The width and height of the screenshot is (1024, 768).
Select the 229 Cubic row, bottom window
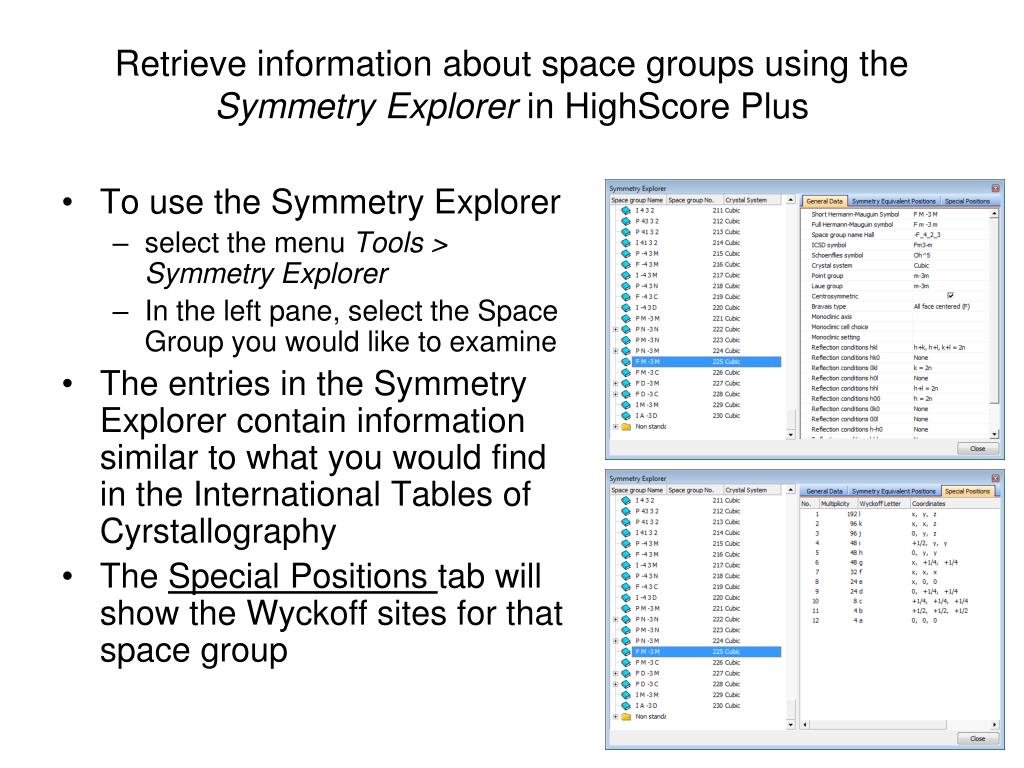coord(707,695)
